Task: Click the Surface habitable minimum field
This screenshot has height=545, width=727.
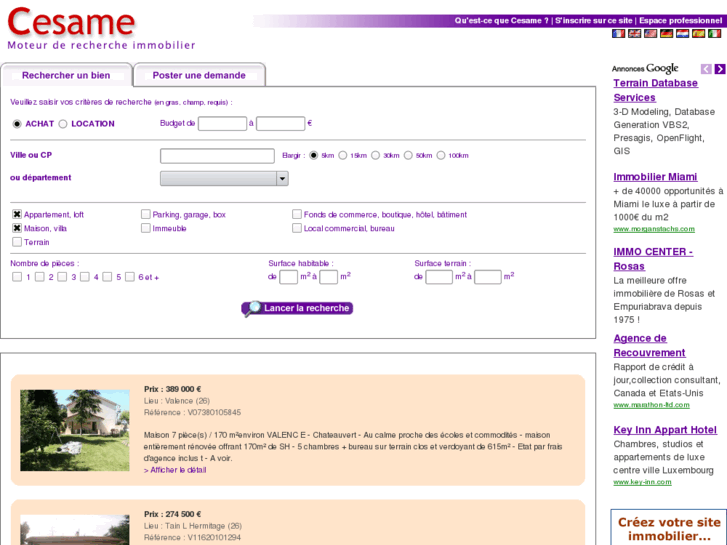Action: [288, 277]
